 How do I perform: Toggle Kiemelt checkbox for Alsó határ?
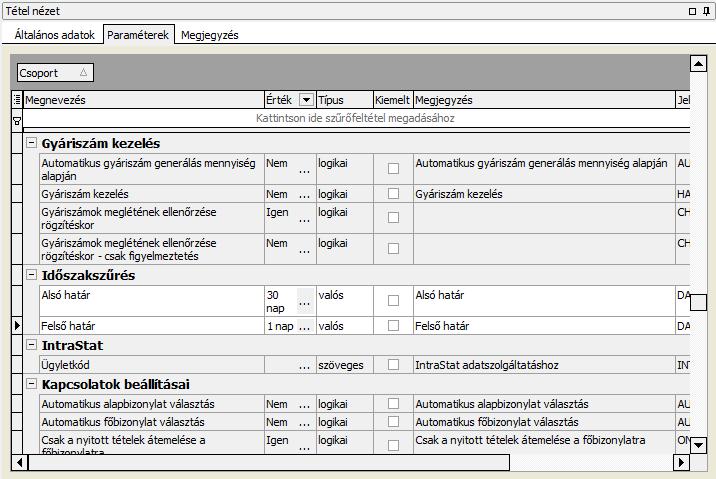coord(393,300)
